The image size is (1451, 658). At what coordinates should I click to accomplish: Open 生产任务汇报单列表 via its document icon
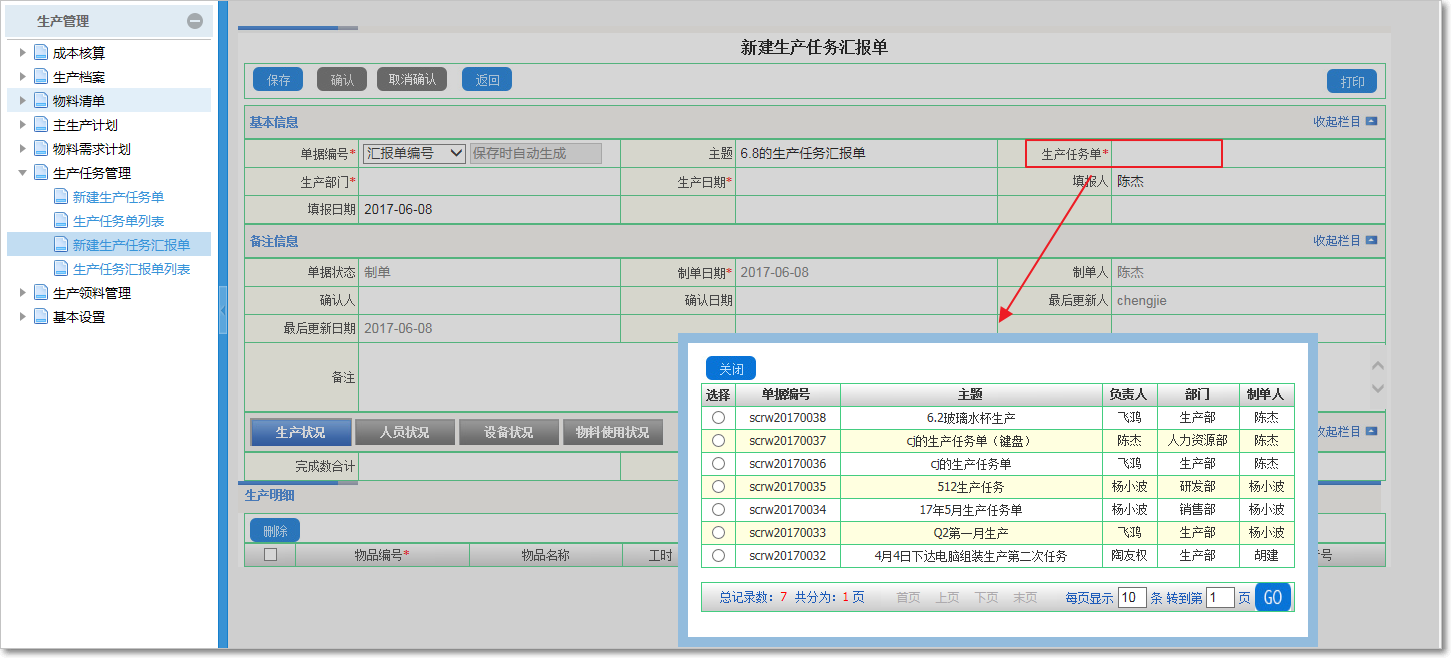[61, 268]
